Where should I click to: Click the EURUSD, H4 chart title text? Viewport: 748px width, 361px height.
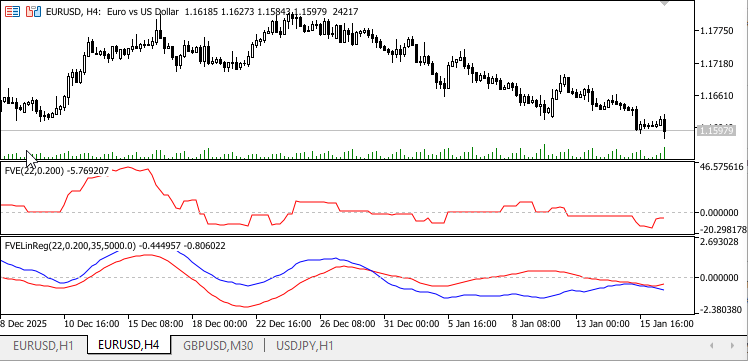click(73, 11)
